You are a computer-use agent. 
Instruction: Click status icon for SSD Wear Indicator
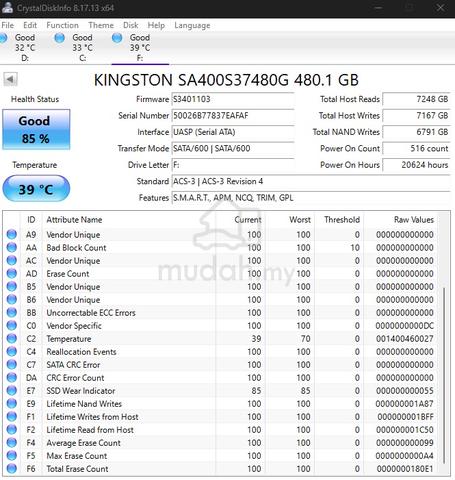tap(12, 390)
